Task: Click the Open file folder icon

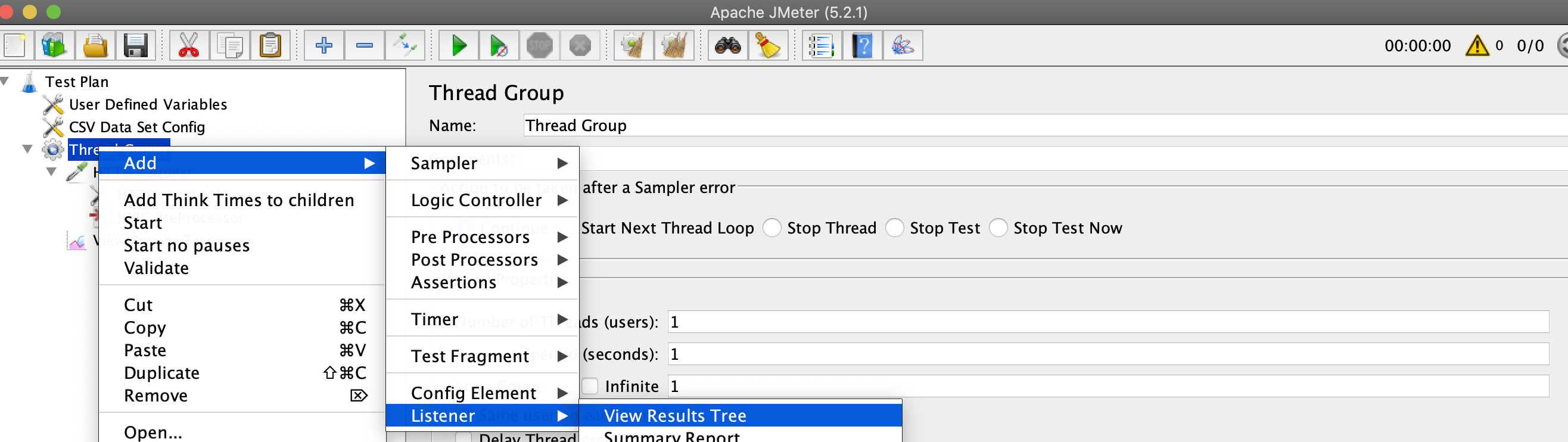Action: 95,46
